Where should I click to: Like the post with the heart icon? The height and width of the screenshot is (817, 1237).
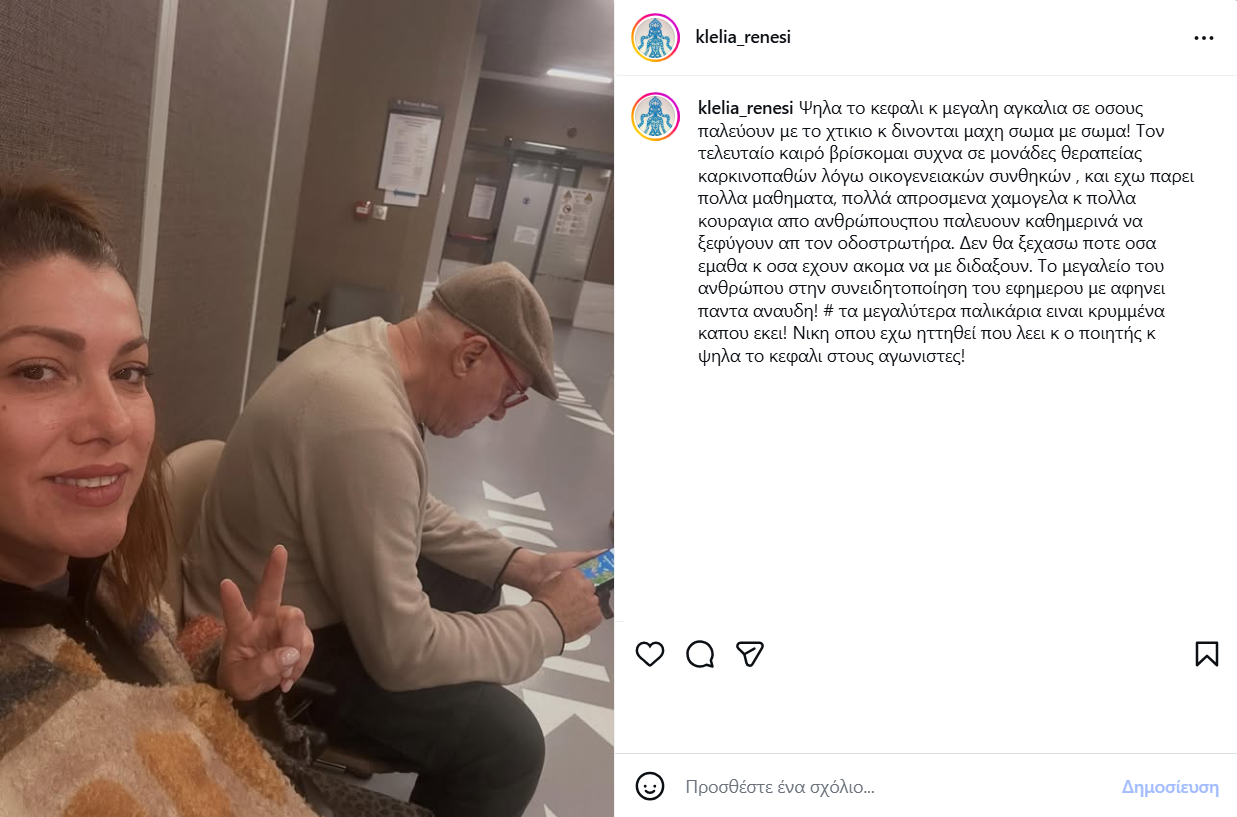tap(650, 654)
